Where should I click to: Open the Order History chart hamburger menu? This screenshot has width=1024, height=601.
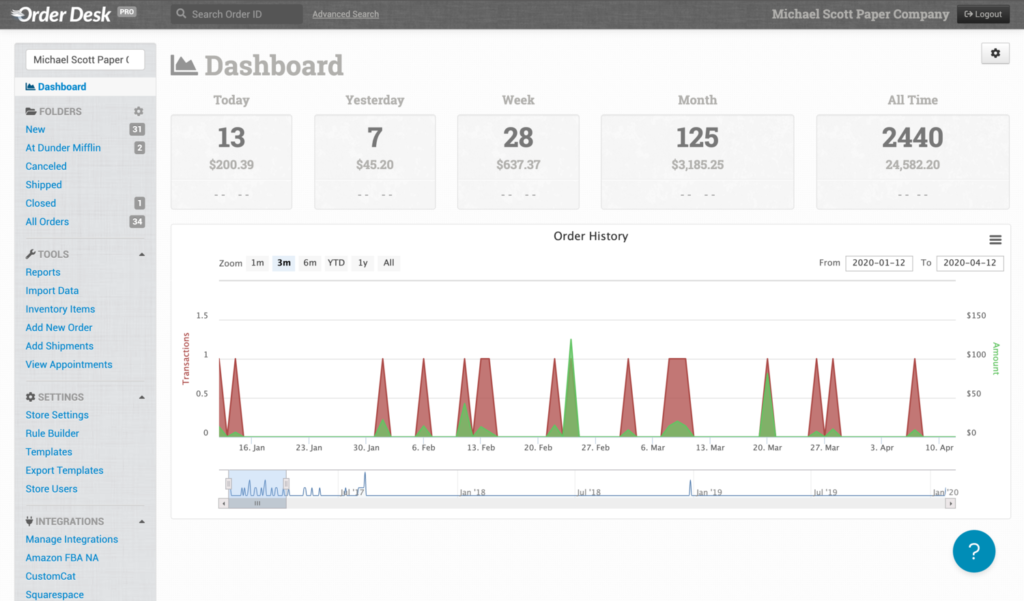995,239
